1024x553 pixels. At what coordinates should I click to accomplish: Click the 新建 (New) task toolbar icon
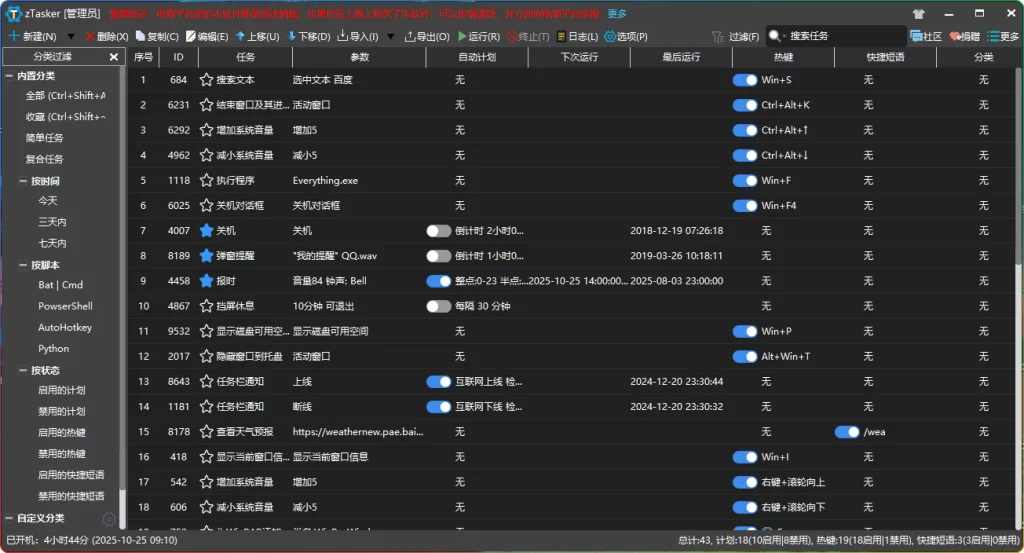(x=14, y=36)
